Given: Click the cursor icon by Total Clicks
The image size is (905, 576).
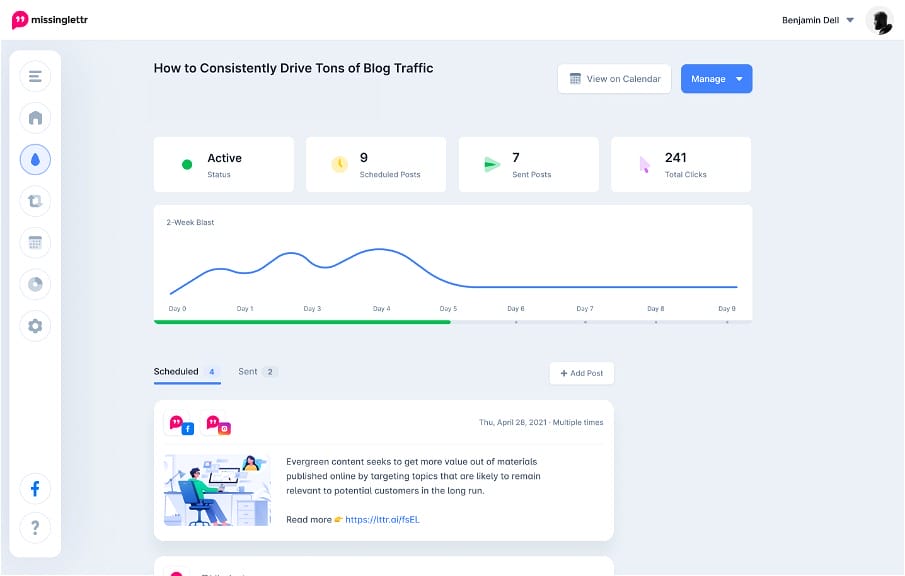Looking at the screenshot, I should tap(645, 165).
